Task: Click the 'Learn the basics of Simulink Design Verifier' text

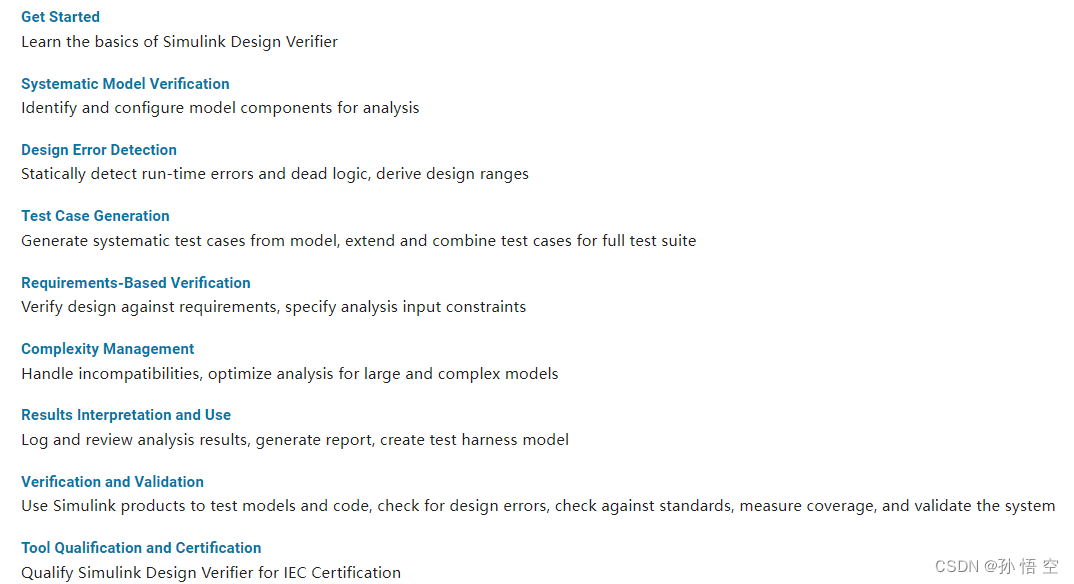Action: [179, 42]
